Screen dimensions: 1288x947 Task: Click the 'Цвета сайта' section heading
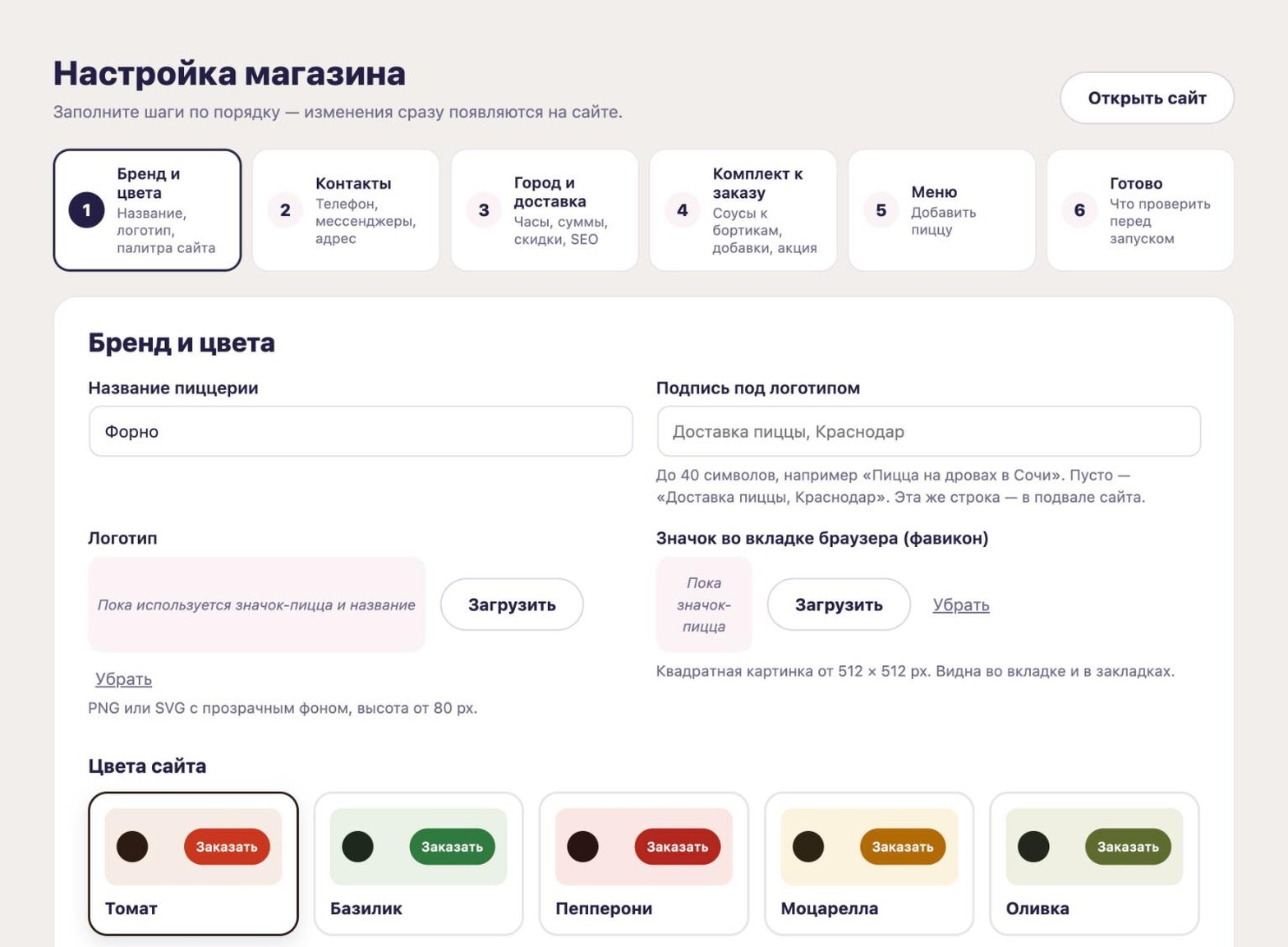(147, 766)
